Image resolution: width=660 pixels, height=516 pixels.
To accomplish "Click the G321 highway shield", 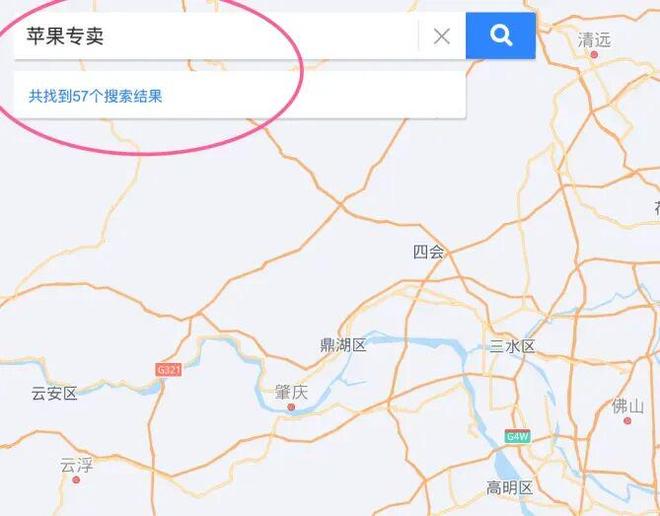I will (x=168, y=370).
